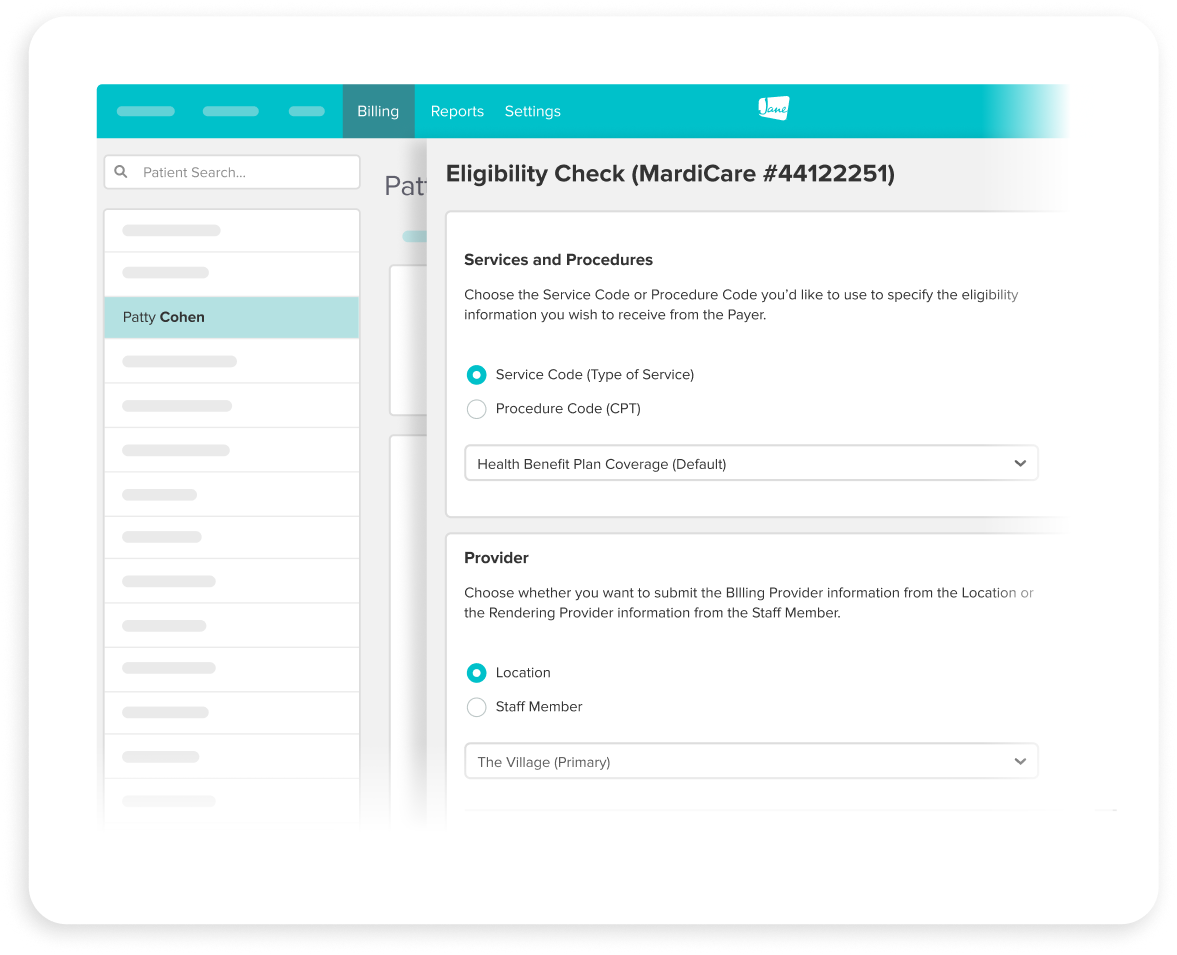Choose the Staff Member radio button
Screen dimensions: 1177x955
coord(477,707)
